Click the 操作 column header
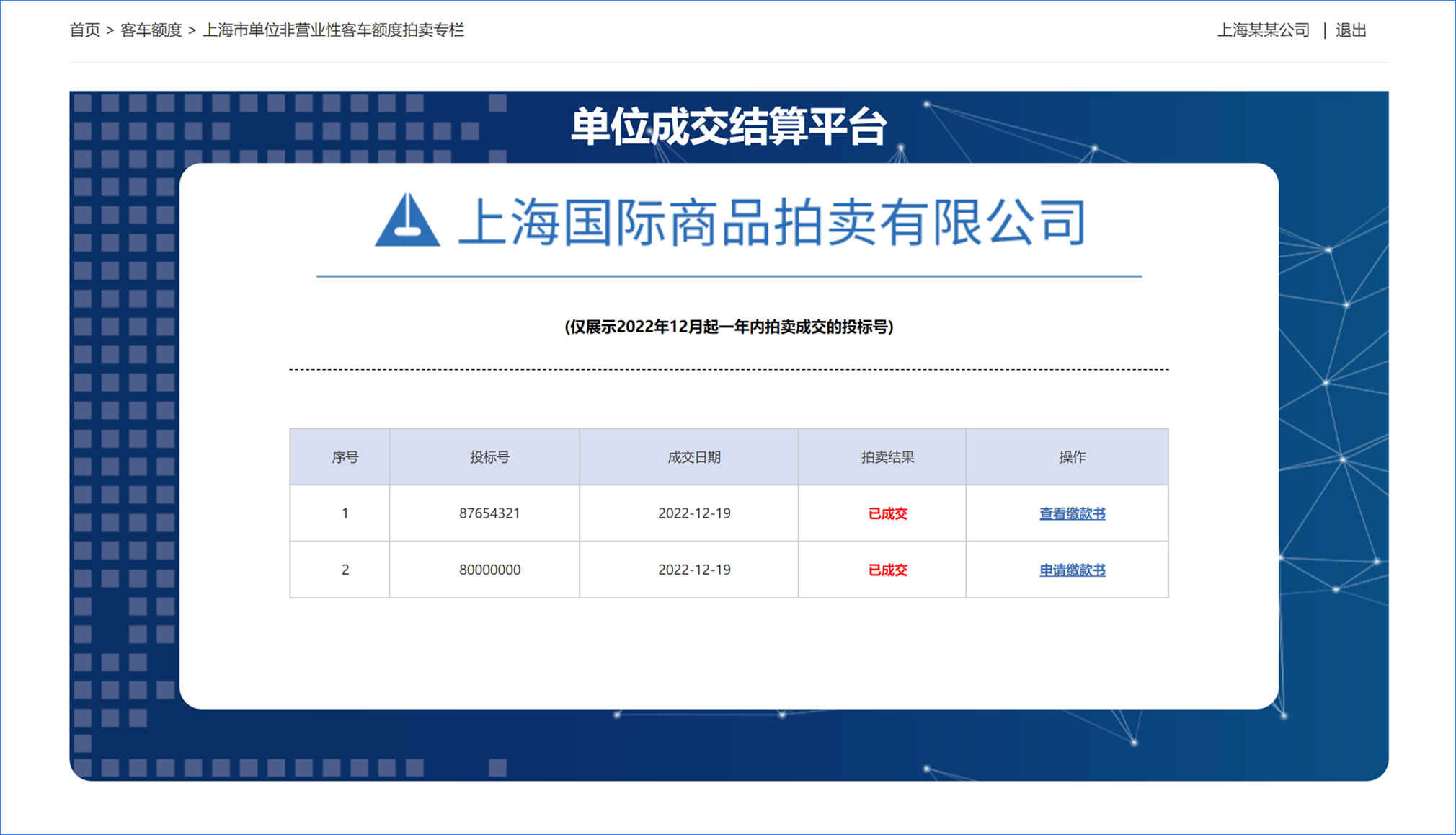1456x835 pixels. point(1072,457)
